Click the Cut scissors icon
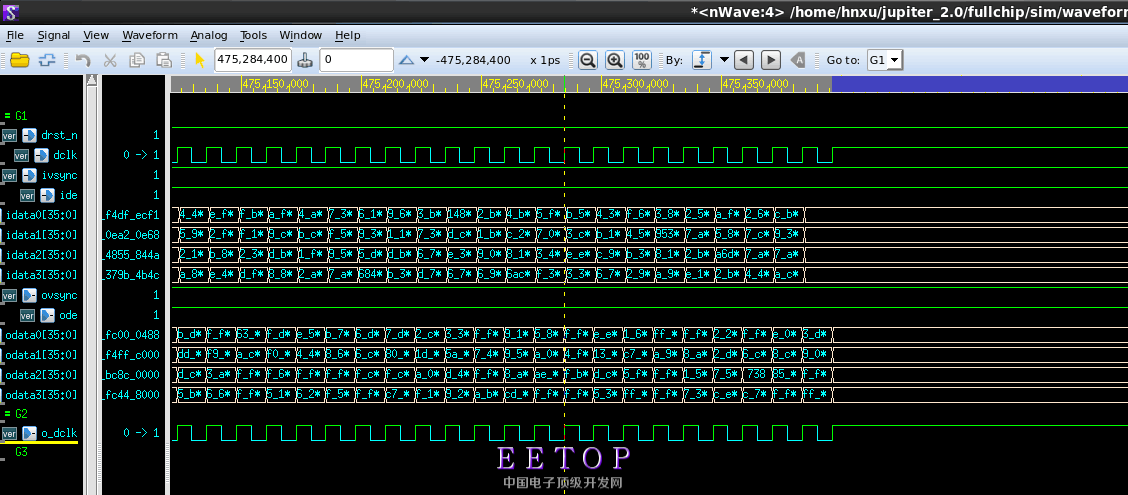The image size is (1128, 495). coord(110,60)
